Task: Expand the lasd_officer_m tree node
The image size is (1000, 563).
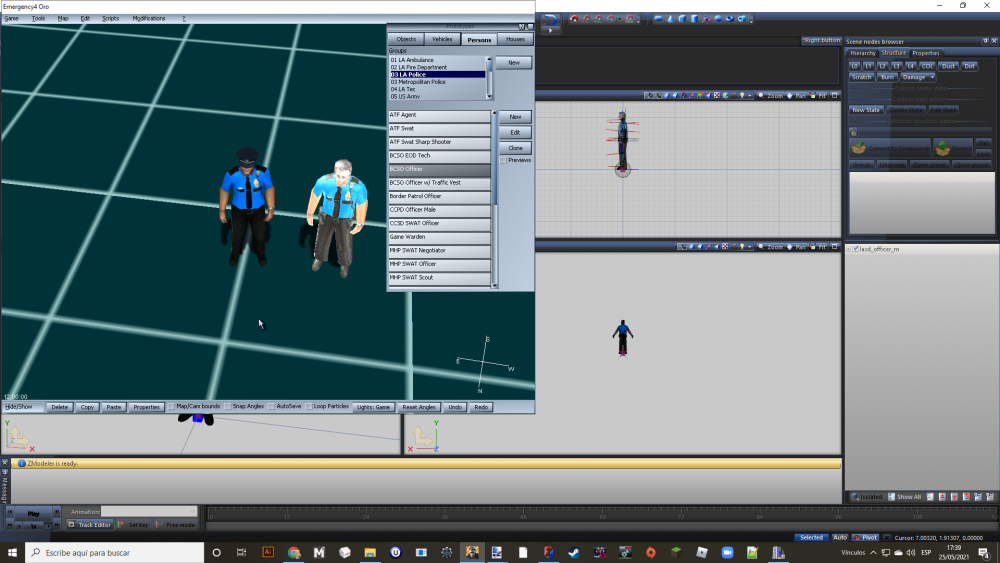Action: point(849,249)
